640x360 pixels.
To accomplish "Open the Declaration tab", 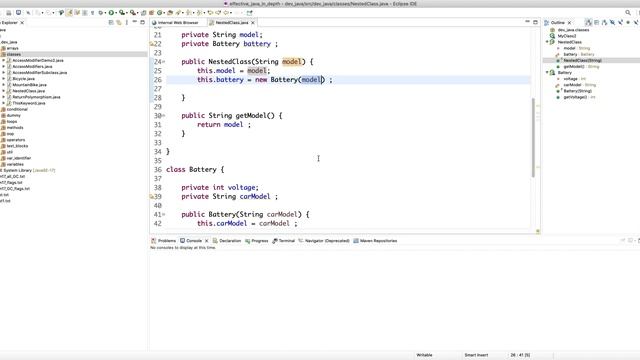I will (x=227, y=241).
